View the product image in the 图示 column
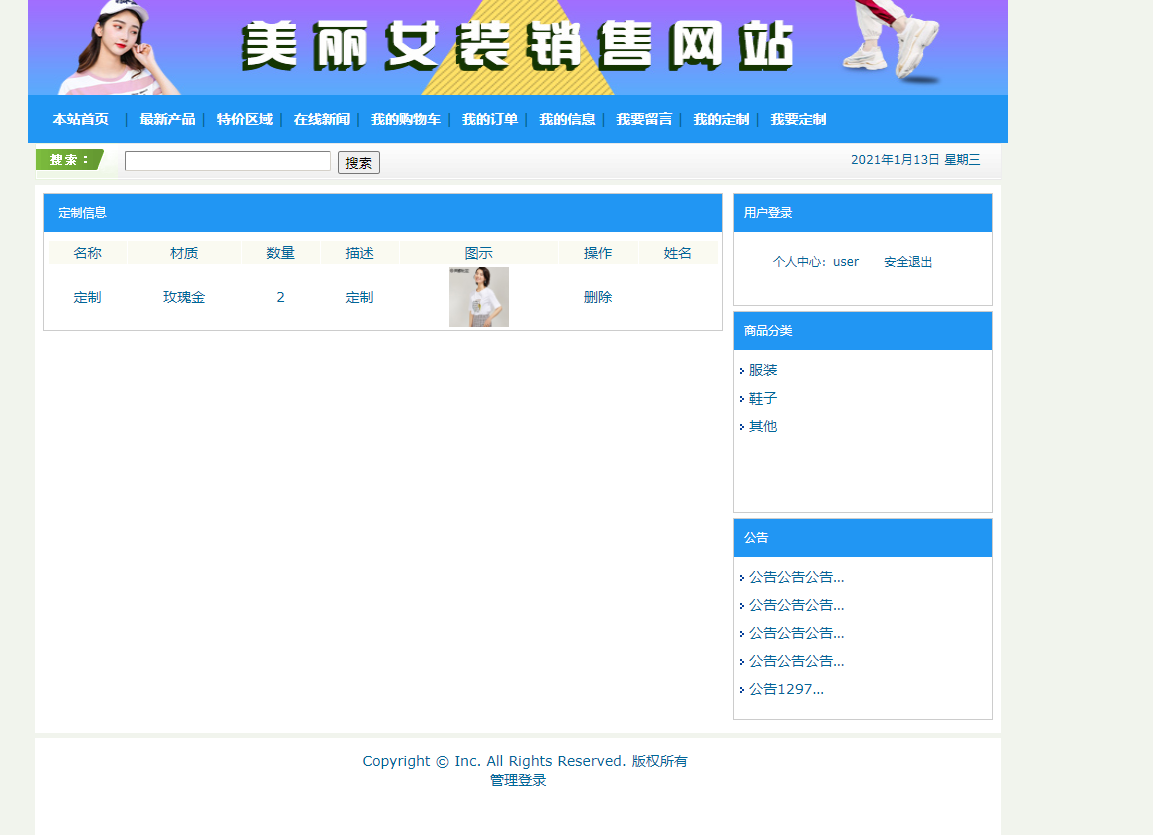The height and width of the screenshot is (835, 1153). (478, 296)
